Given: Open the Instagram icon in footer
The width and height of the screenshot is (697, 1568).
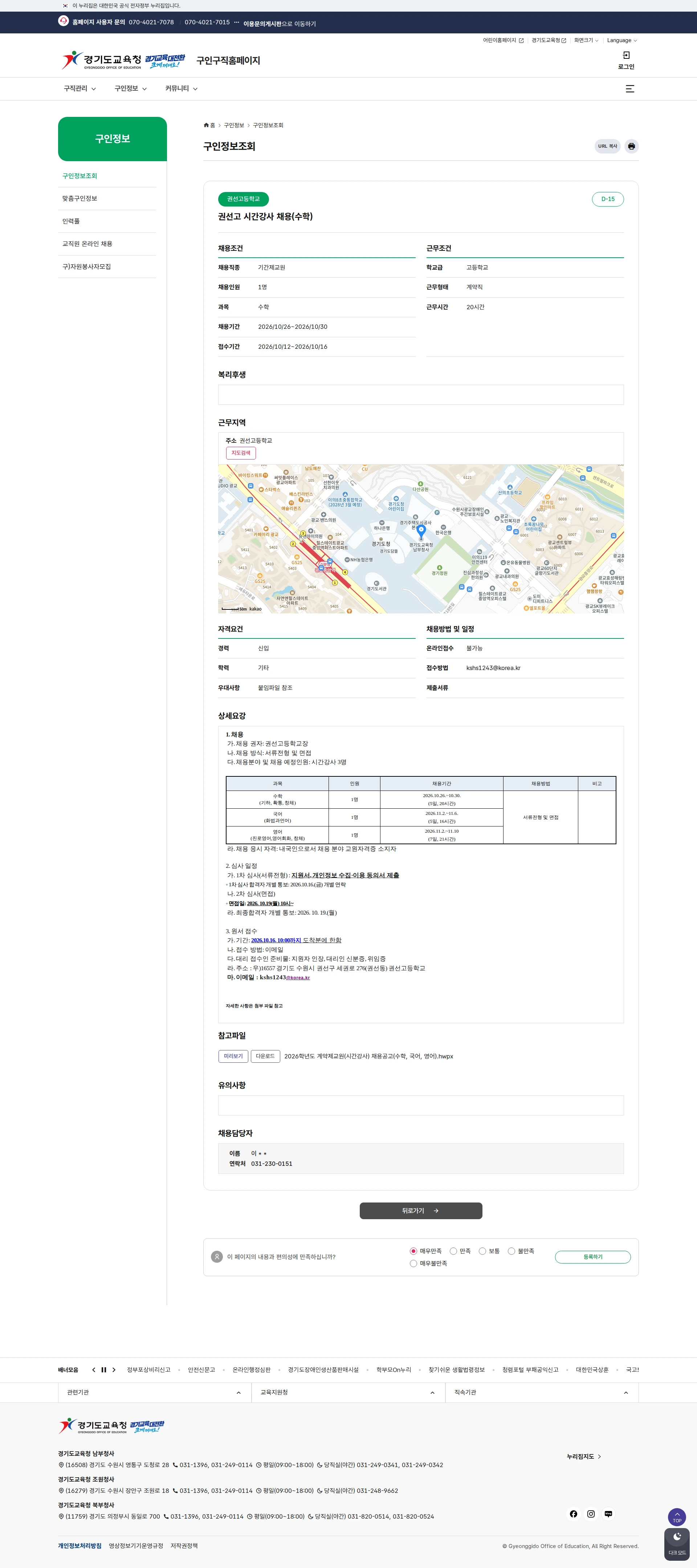Looking at the screenshot, I should [591, 1514].
